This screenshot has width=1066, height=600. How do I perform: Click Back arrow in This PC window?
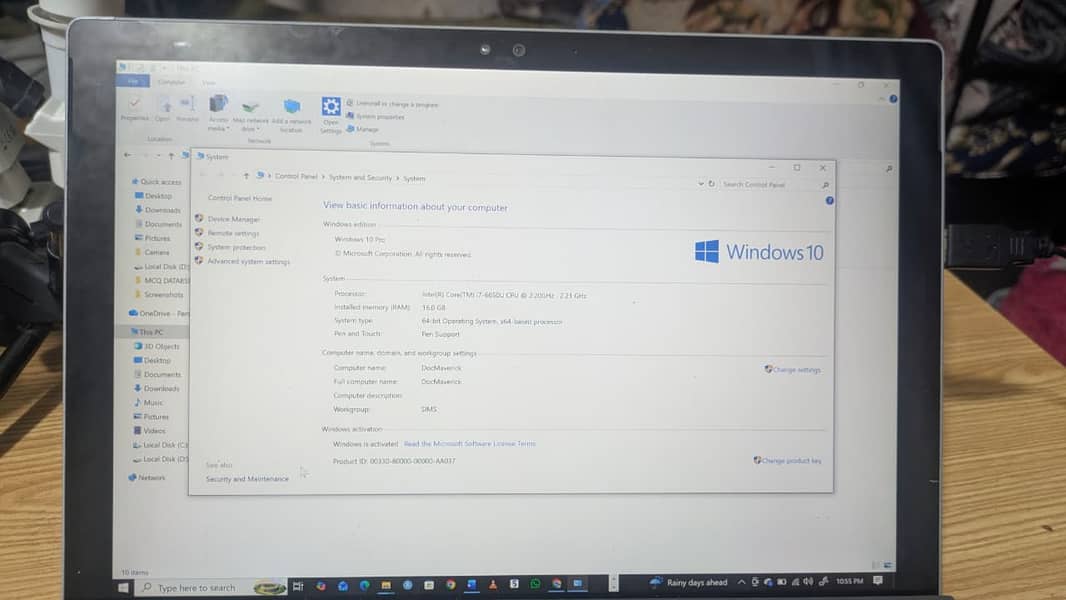tap(128, 155)
